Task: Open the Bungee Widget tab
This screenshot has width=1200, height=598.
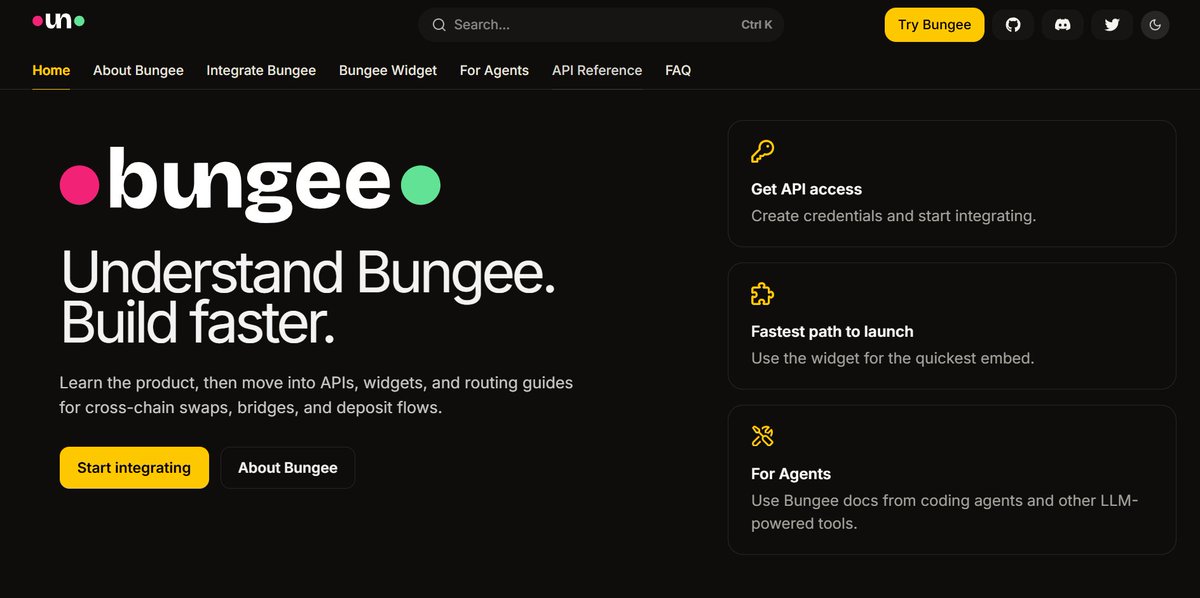Action: pos(388,70)
